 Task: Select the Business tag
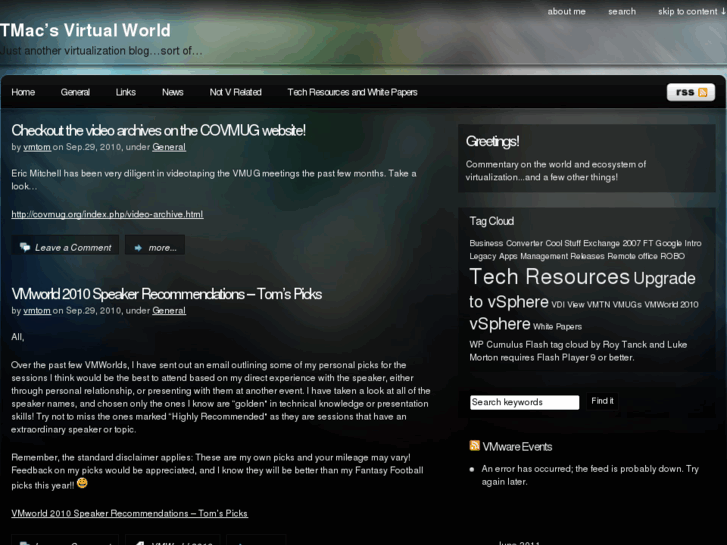coord(486,243)
